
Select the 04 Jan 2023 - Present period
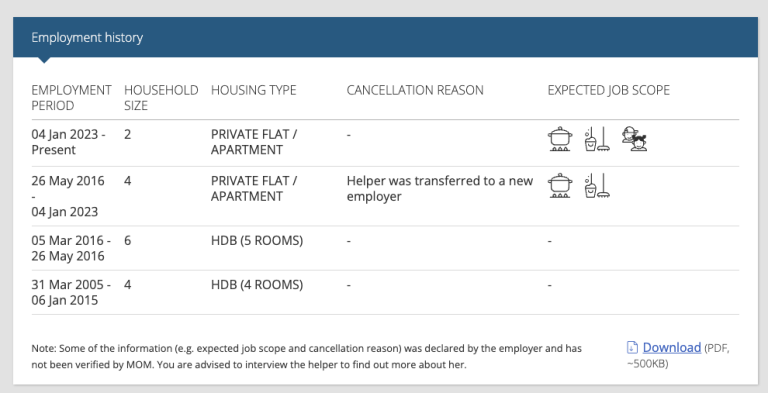68,142
